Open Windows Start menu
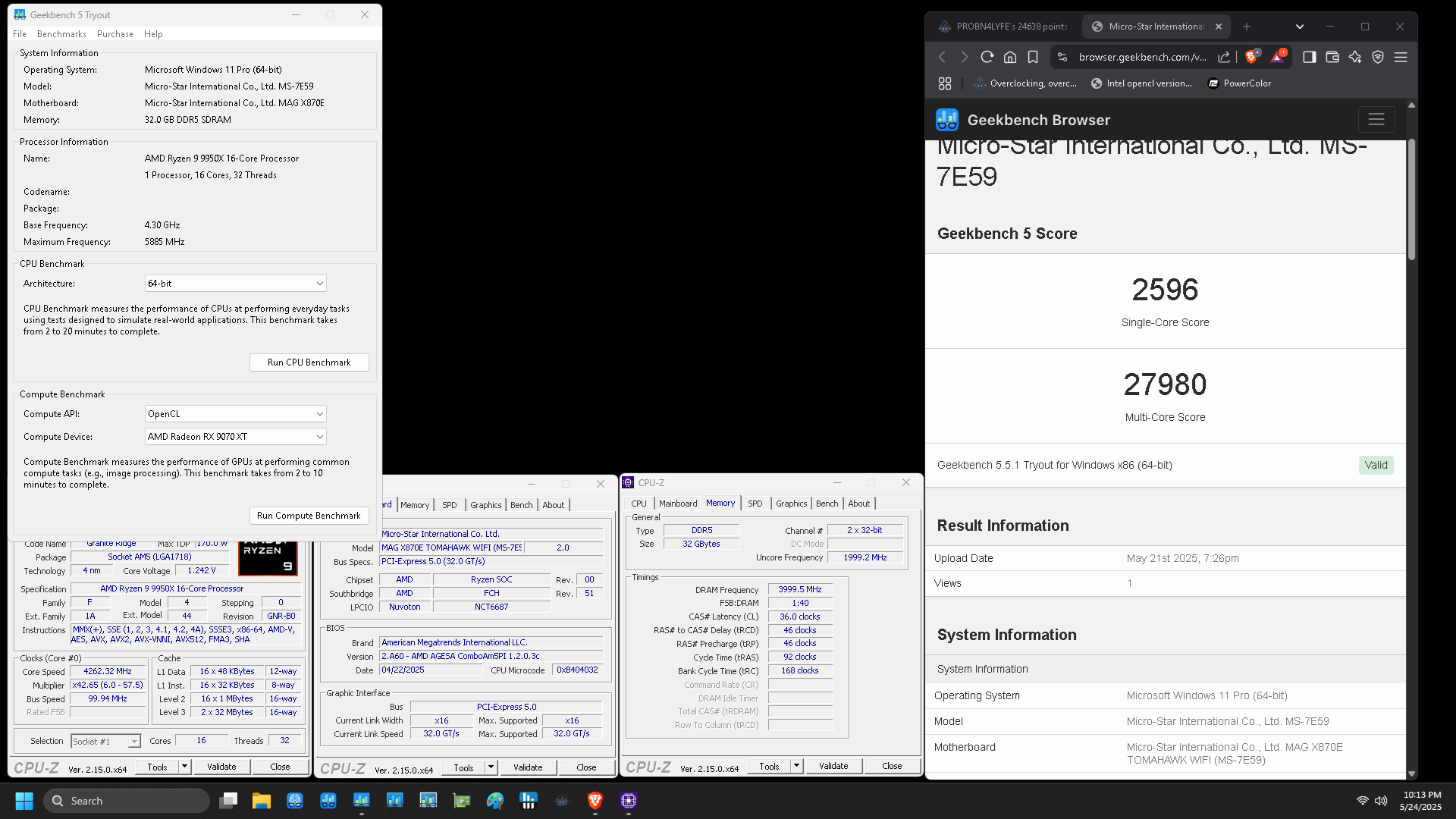The width and height of the screenshot is (1456, 819). coord(24,801)
